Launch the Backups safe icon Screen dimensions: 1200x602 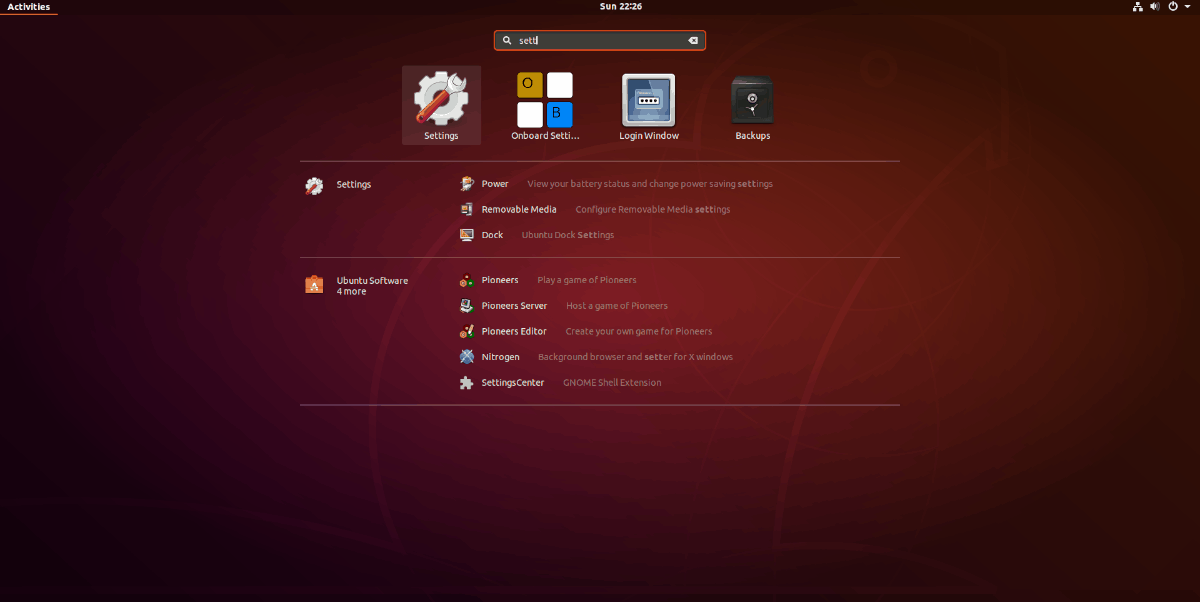click(x=752, y=106)
